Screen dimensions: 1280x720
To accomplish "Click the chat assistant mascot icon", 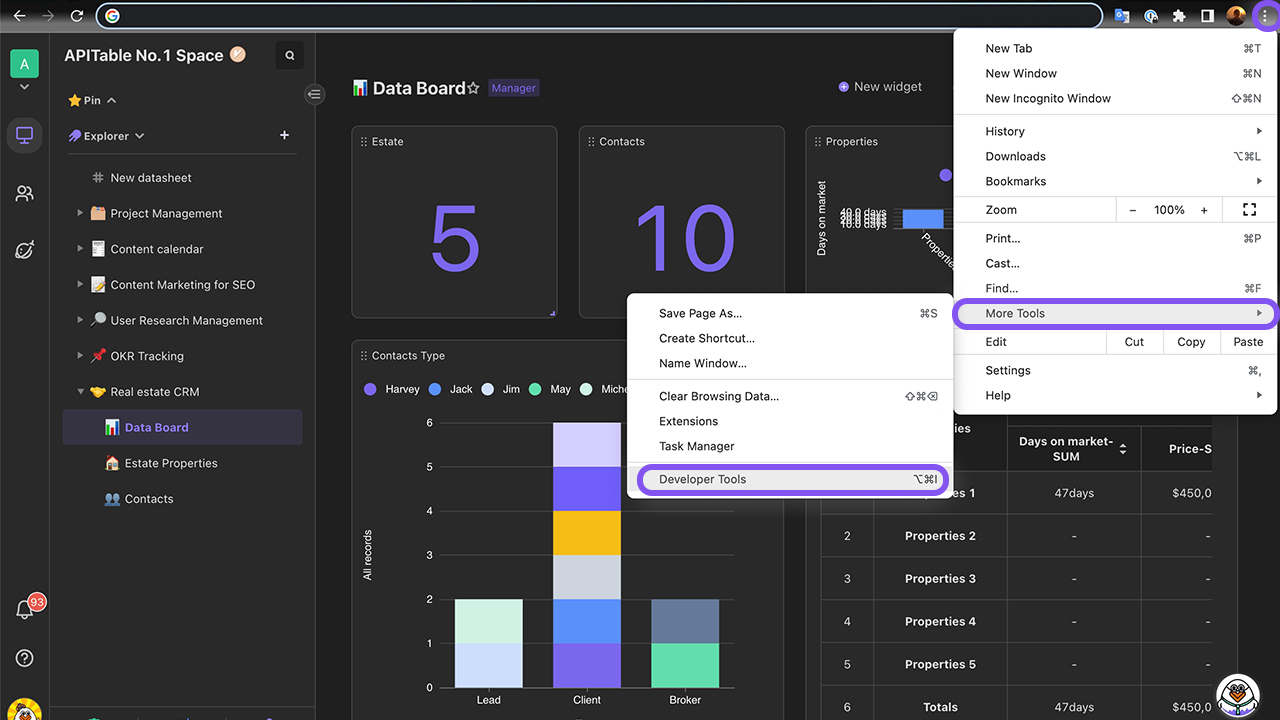I will coord(1238,694).
